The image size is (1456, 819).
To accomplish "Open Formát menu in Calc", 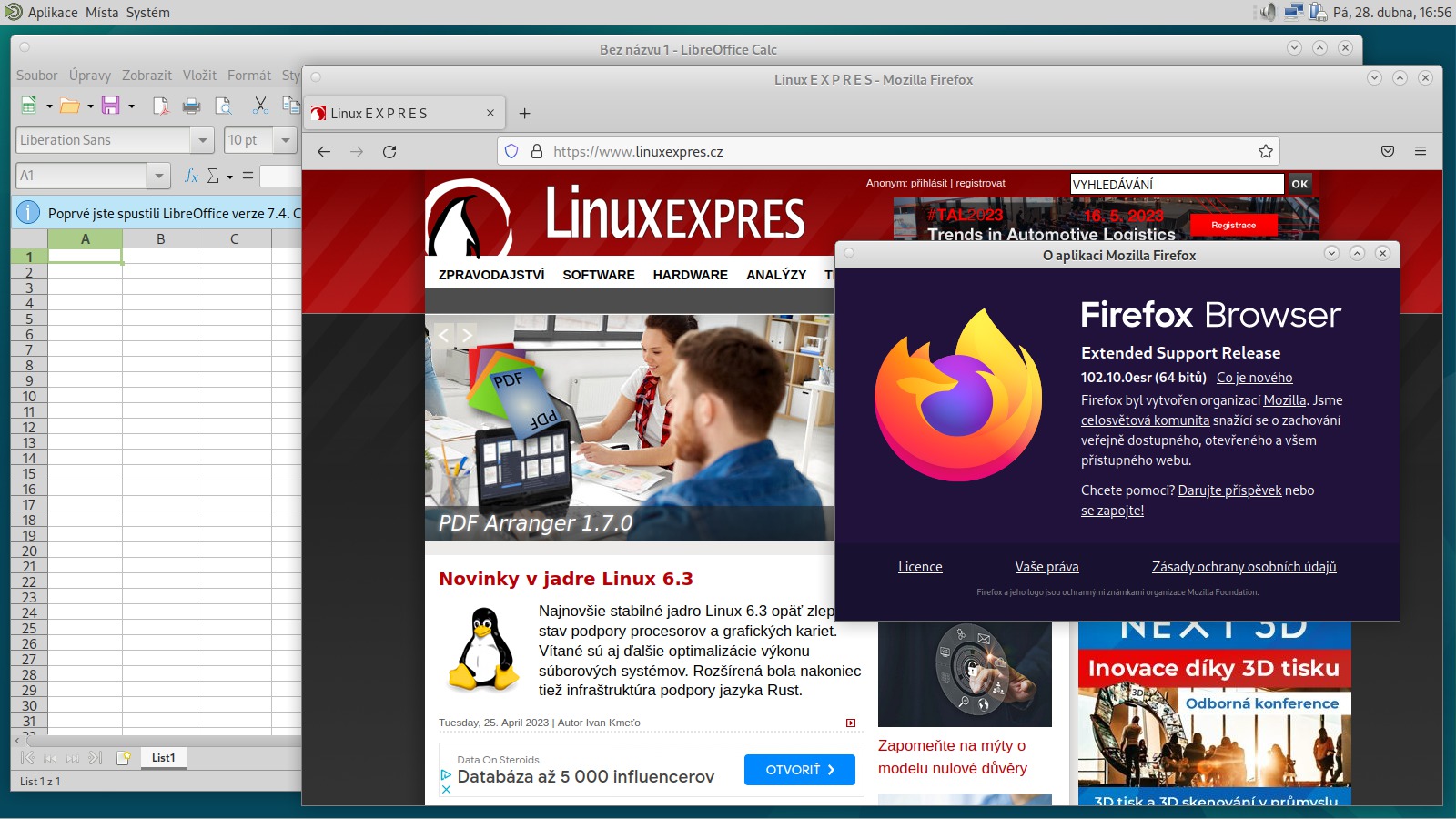I will [x=249, y=76].
